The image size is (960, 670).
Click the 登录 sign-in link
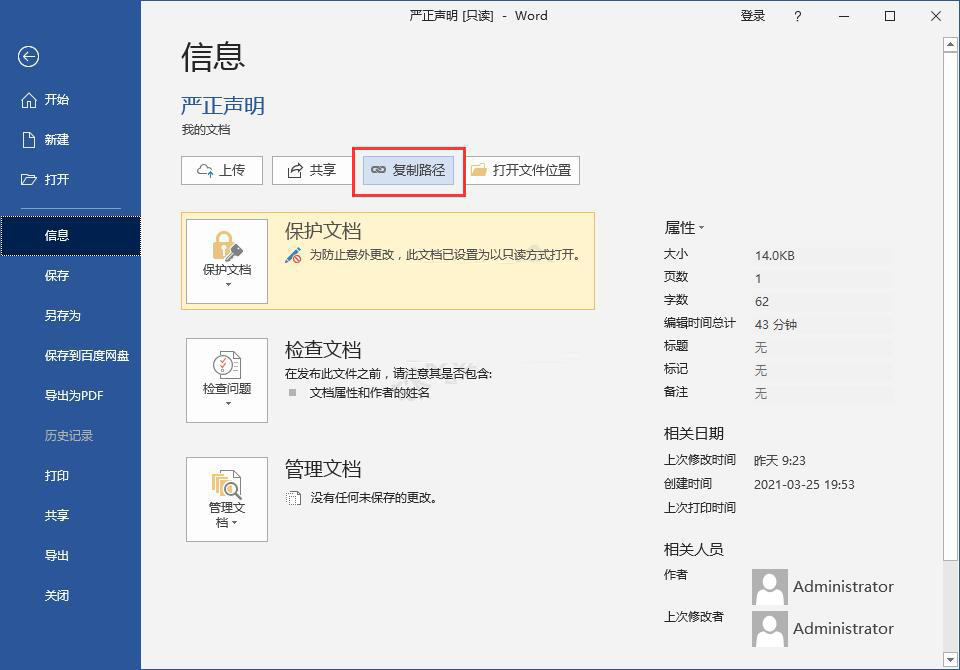click(x=753, y=16)
